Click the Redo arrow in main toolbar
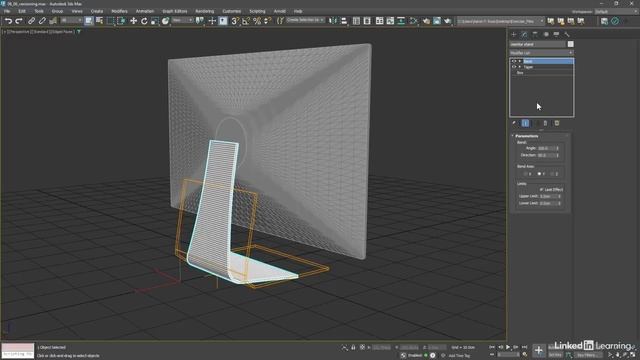The image size is (640, 360). 19,21
